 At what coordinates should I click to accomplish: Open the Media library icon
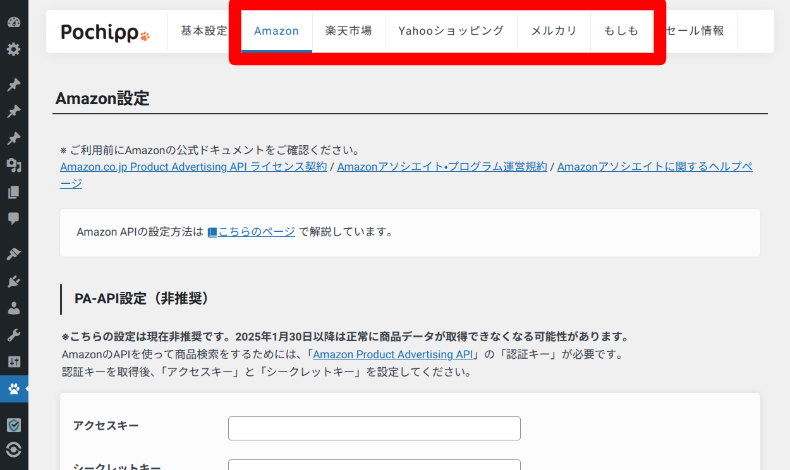(14, 165)
